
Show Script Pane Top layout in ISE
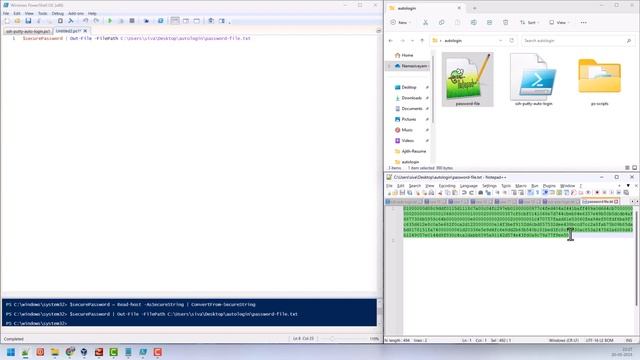[x=175, y=21]
